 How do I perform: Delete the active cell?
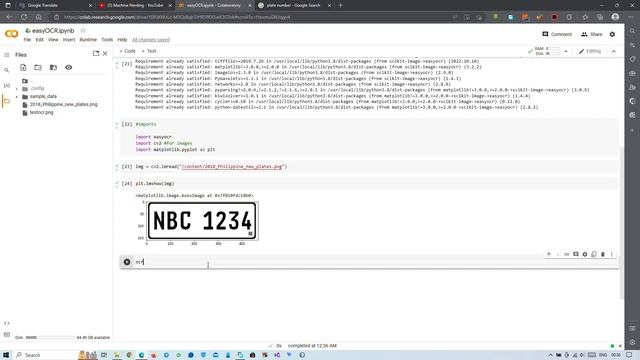(602, 254)
